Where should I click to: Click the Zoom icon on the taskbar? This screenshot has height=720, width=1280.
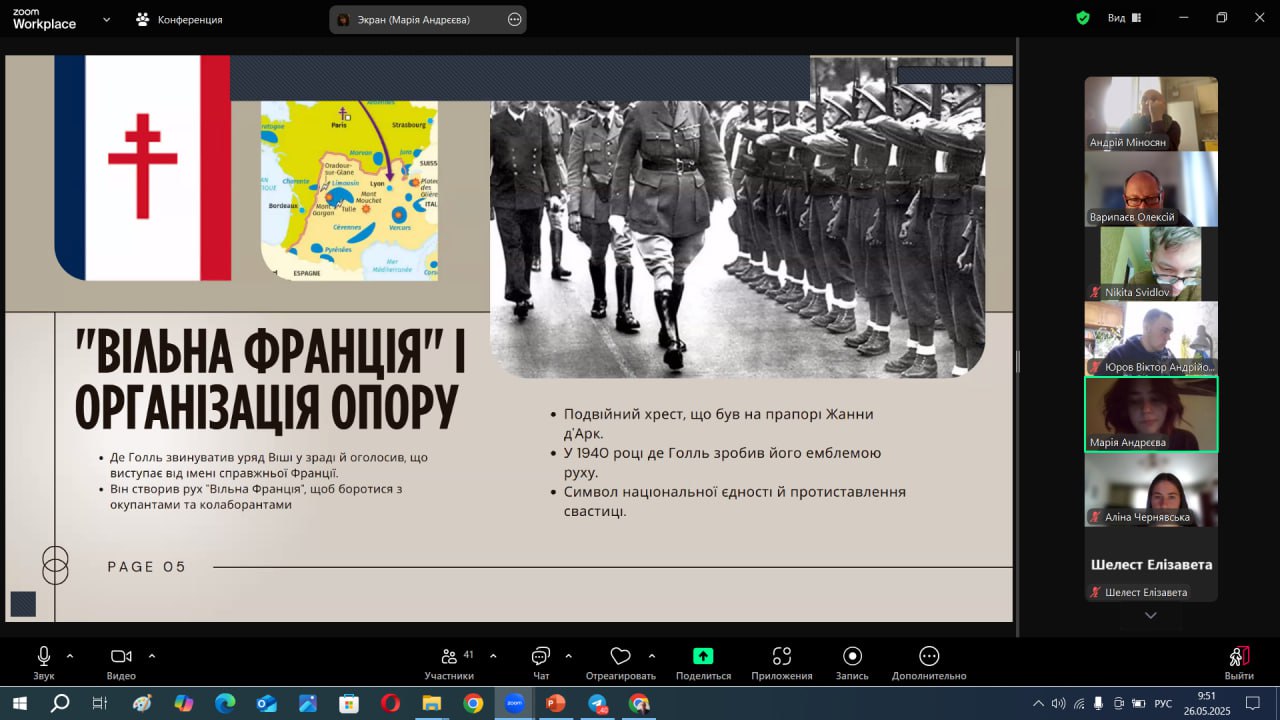point(514,703)
